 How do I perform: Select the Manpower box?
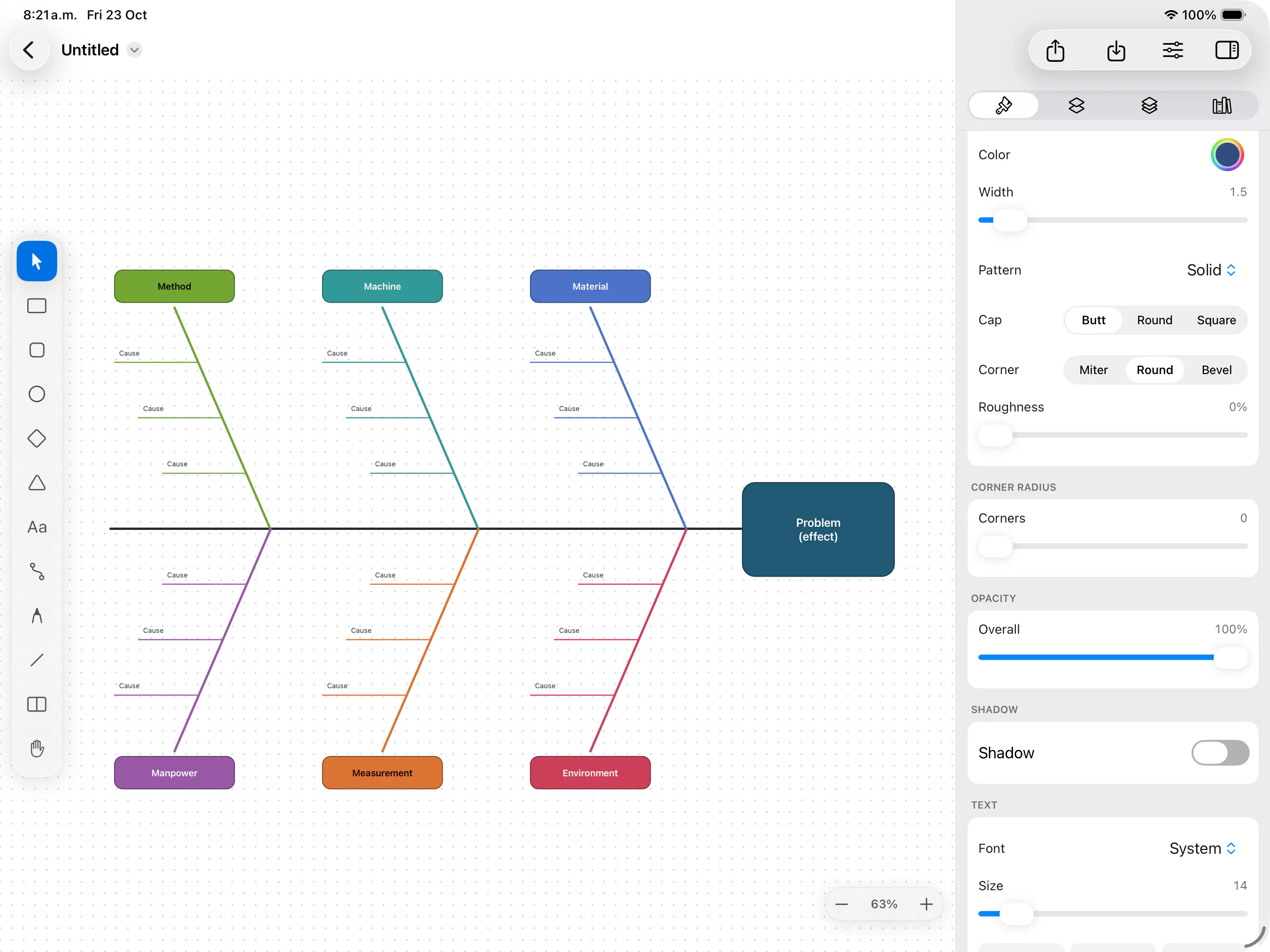[x=174, y=773]
